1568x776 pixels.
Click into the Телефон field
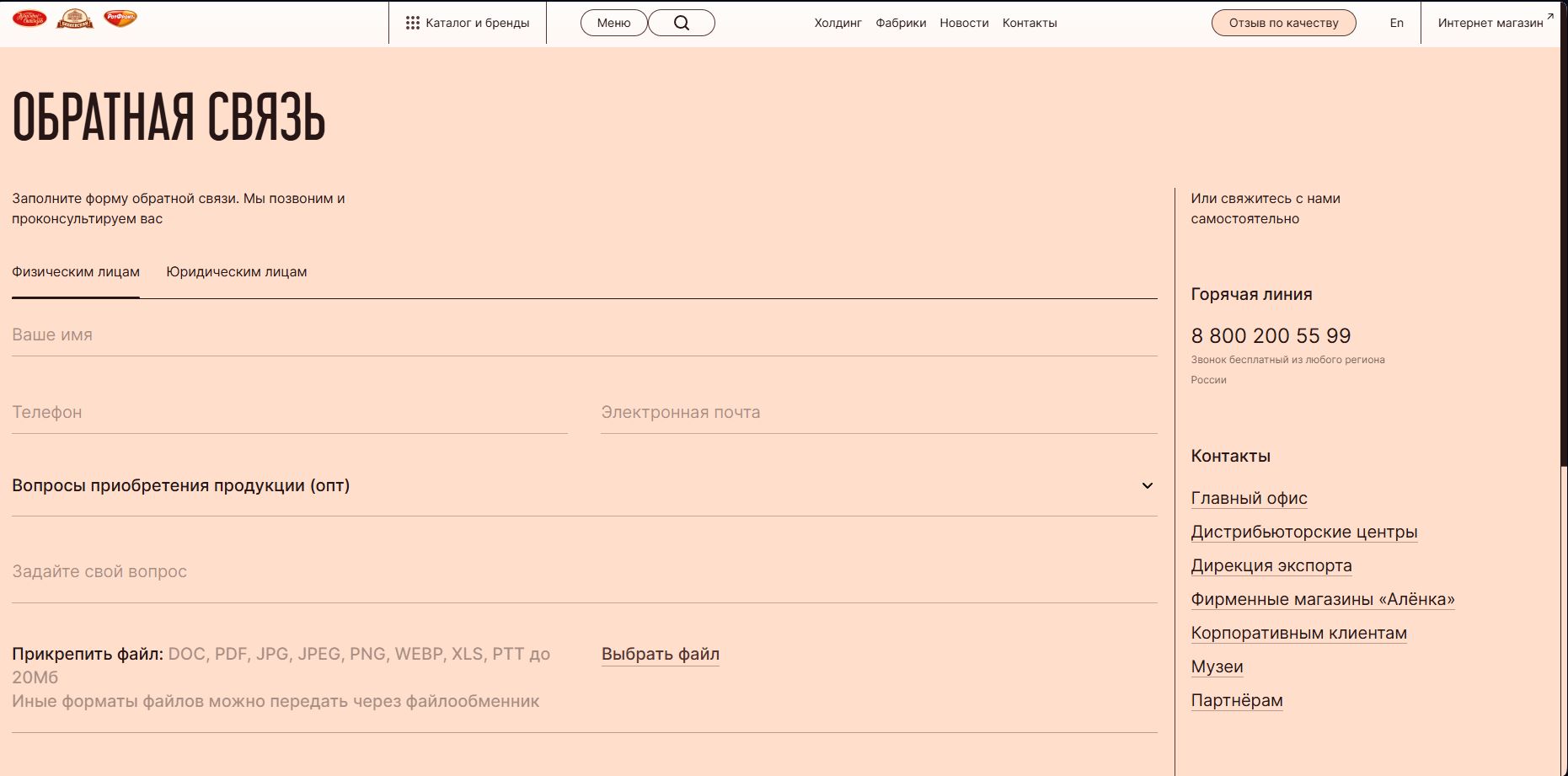[290, 413]
